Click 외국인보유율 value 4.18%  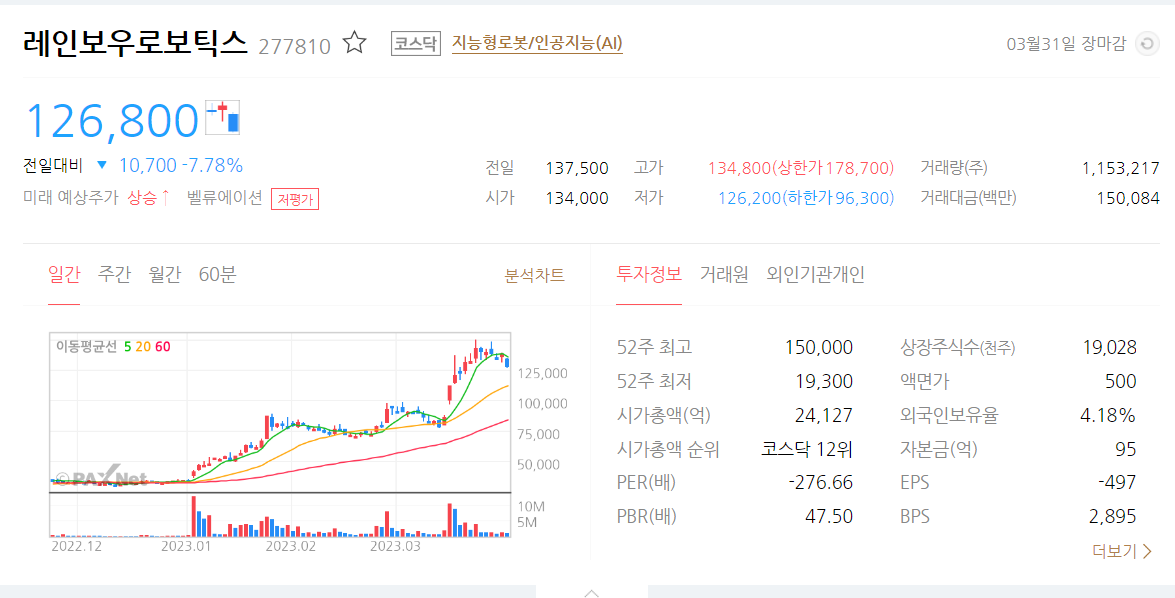[x=1107, y=415]
